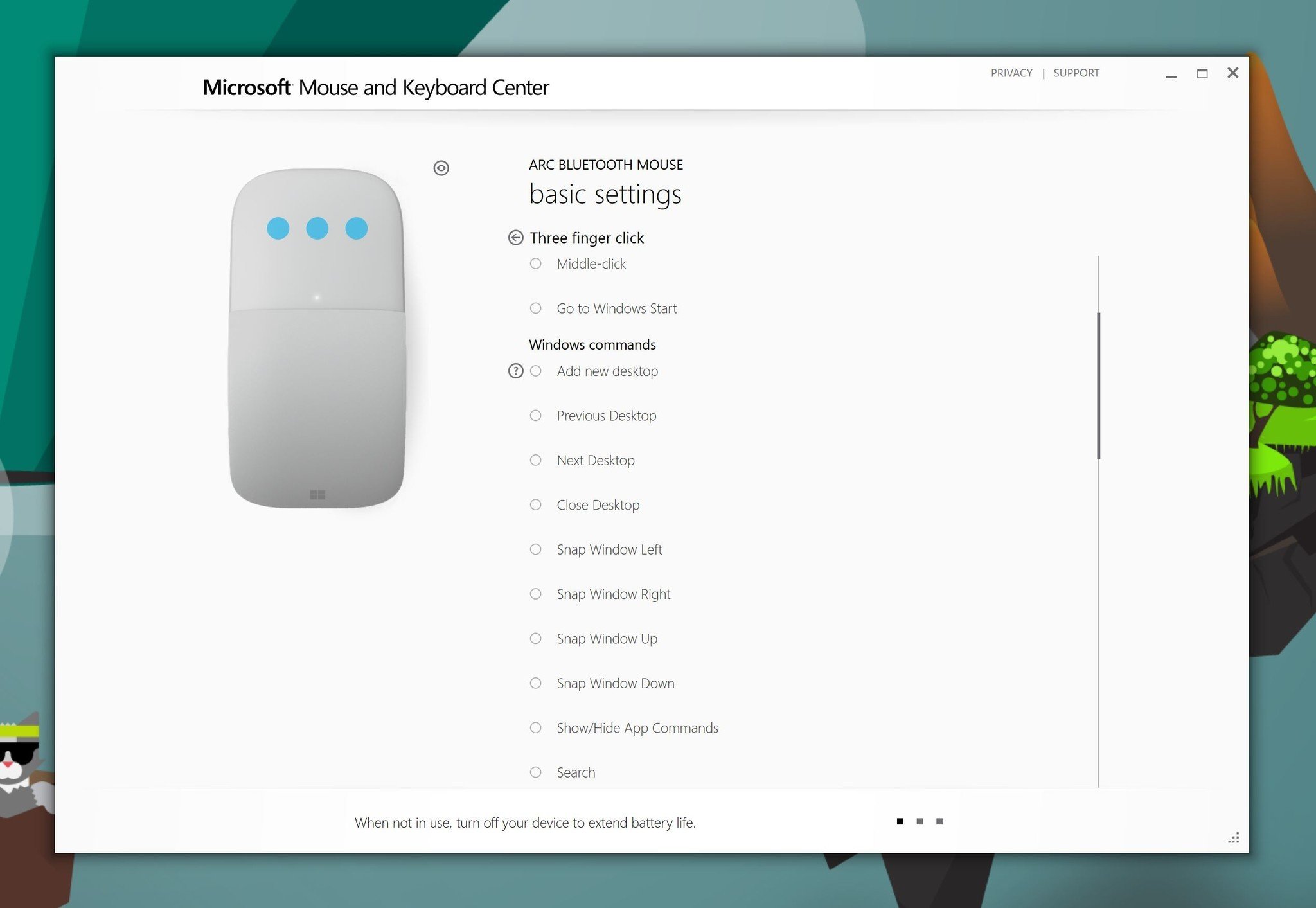
Task: Select the Snap Window Left option
Action: pyautogui.click(x=535, y=549)
